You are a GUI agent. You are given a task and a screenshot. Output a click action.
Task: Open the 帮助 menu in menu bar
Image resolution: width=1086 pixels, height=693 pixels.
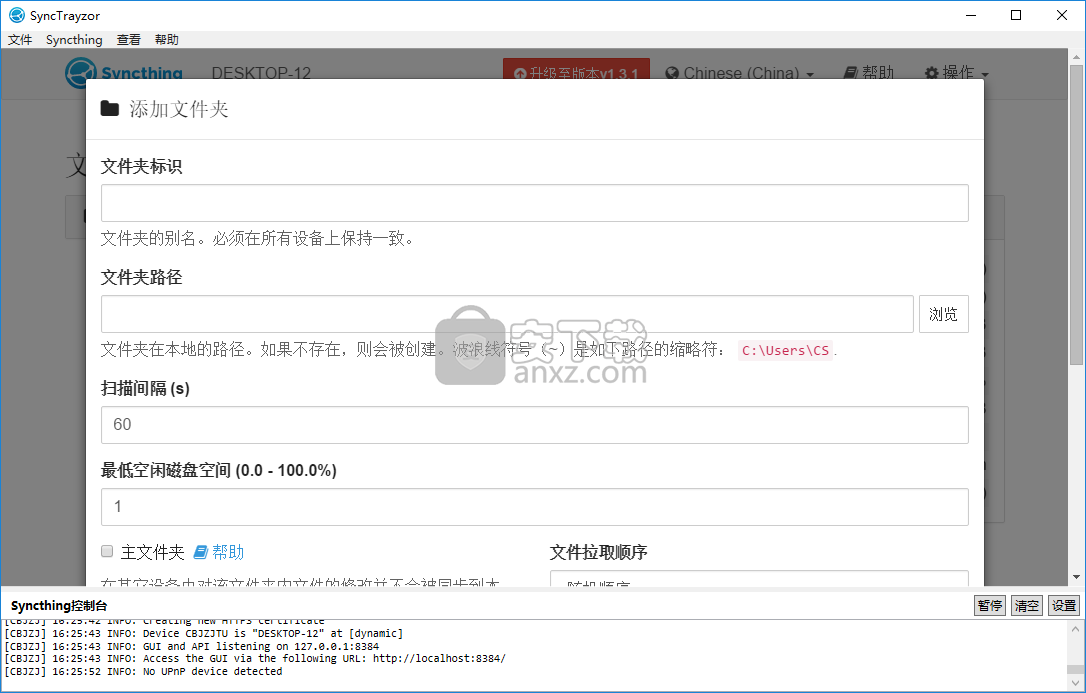[166, 39]
